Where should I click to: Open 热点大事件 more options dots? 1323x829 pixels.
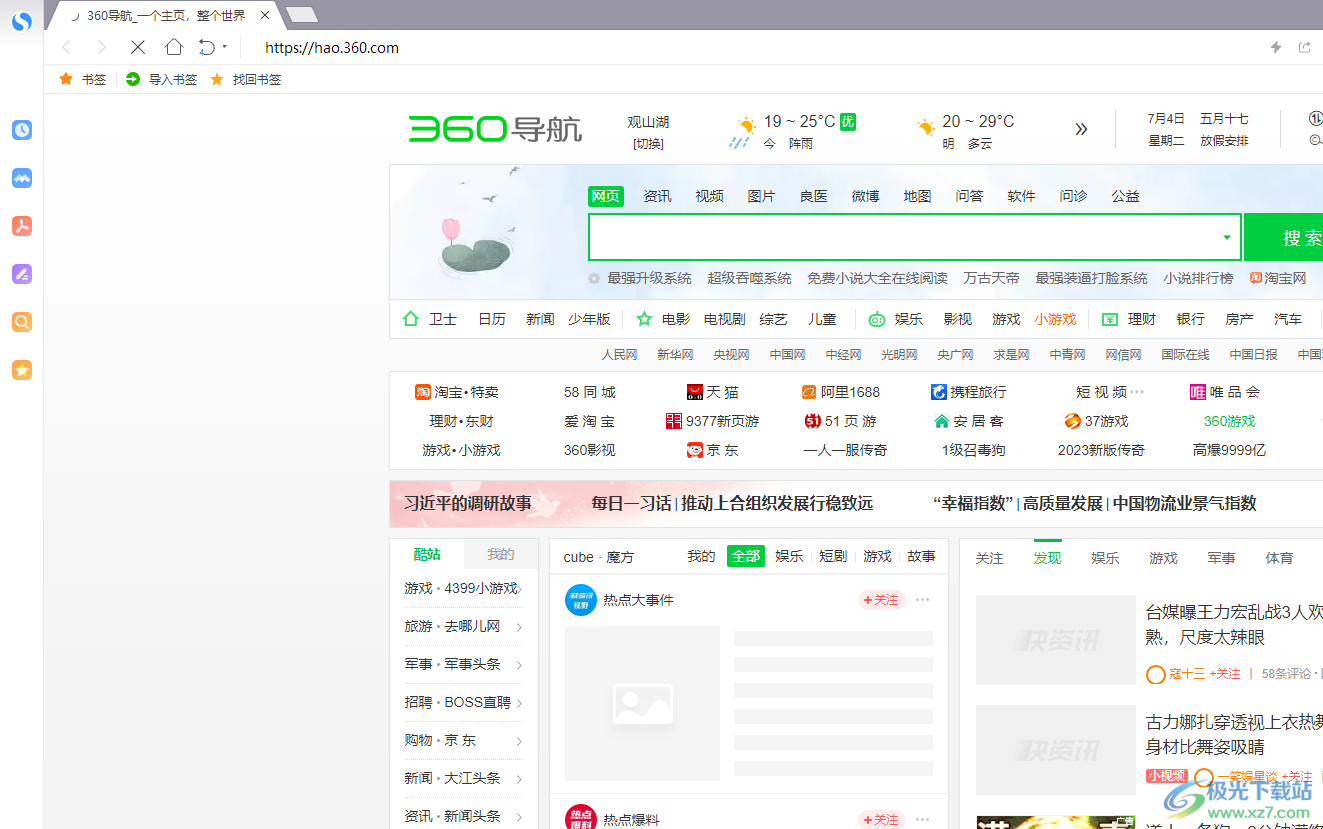[x=923, y=600]
